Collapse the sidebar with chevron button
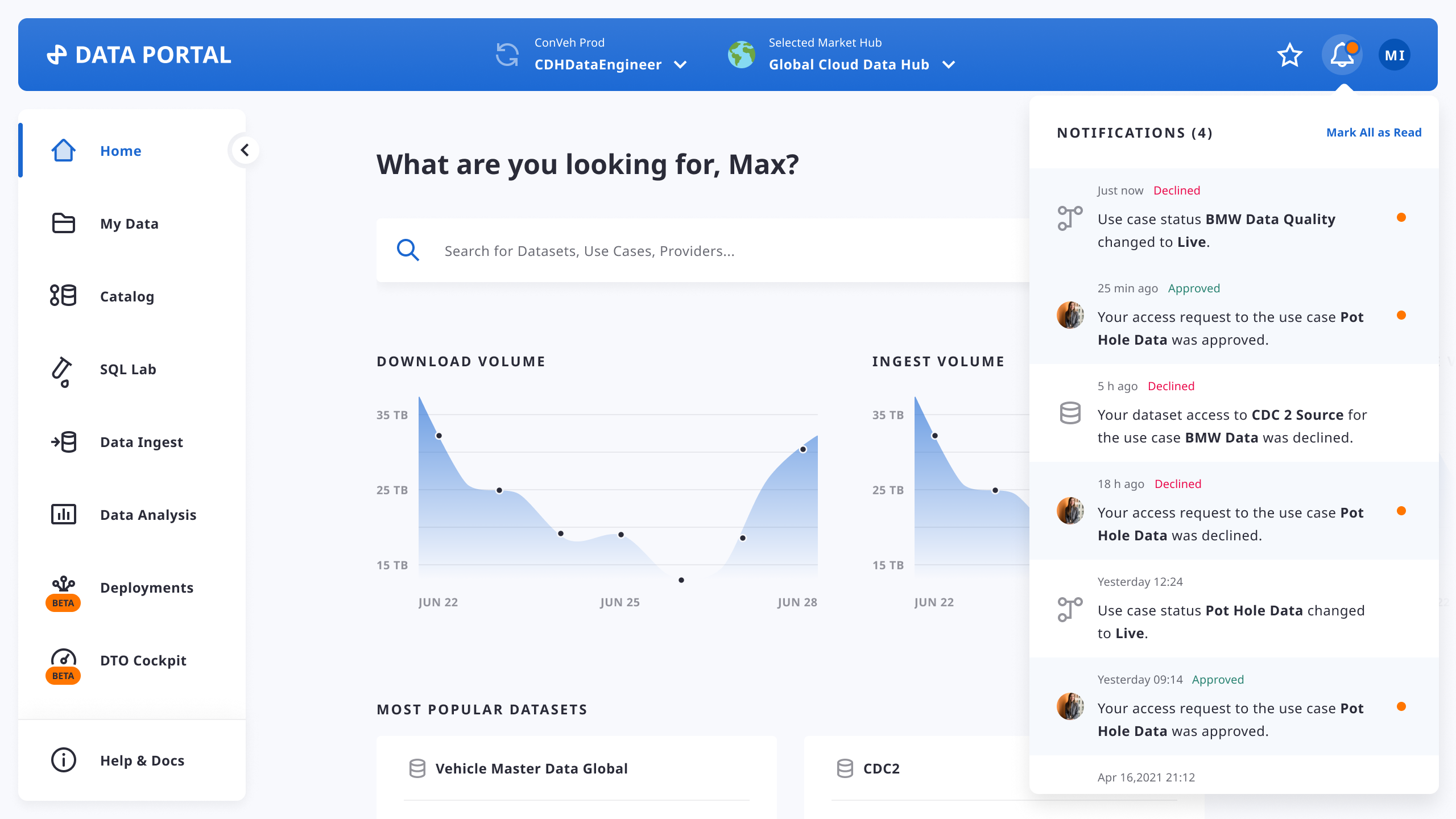The width and height of the screenshot is (1456, 819). (x=245, y=150)
